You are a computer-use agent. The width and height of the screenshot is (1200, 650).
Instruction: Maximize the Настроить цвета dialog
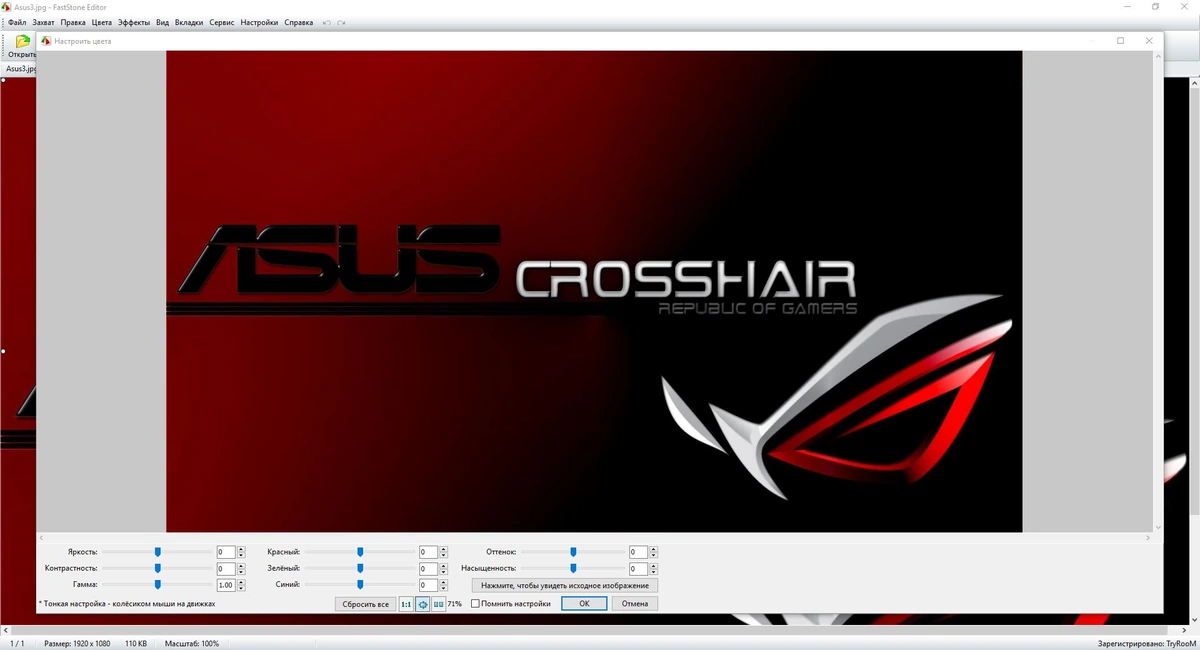(1120, 41)
